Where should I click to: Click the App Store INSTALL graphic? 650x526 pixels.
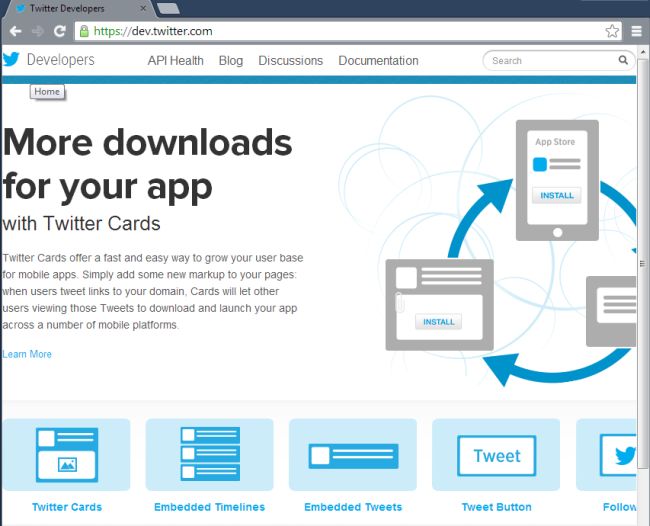coord(557,195)
